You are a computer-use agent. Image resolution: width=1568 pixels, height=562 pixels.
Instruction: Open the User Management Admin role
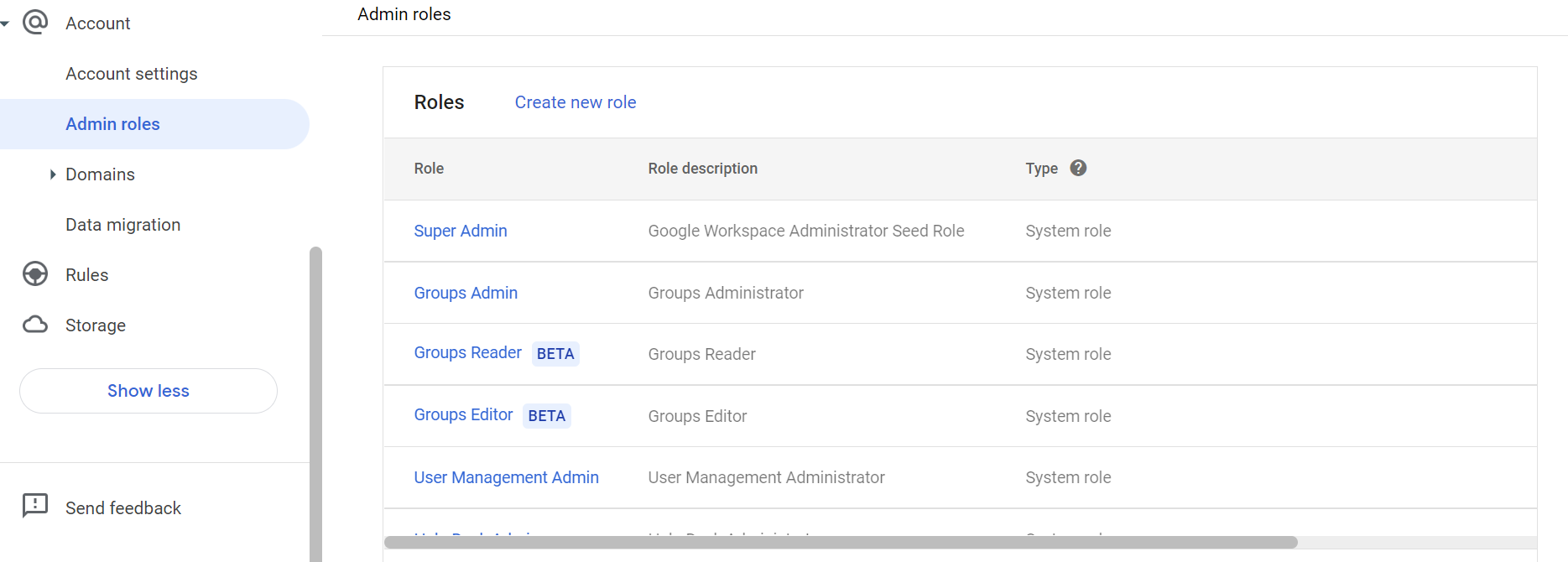point(506,477)
